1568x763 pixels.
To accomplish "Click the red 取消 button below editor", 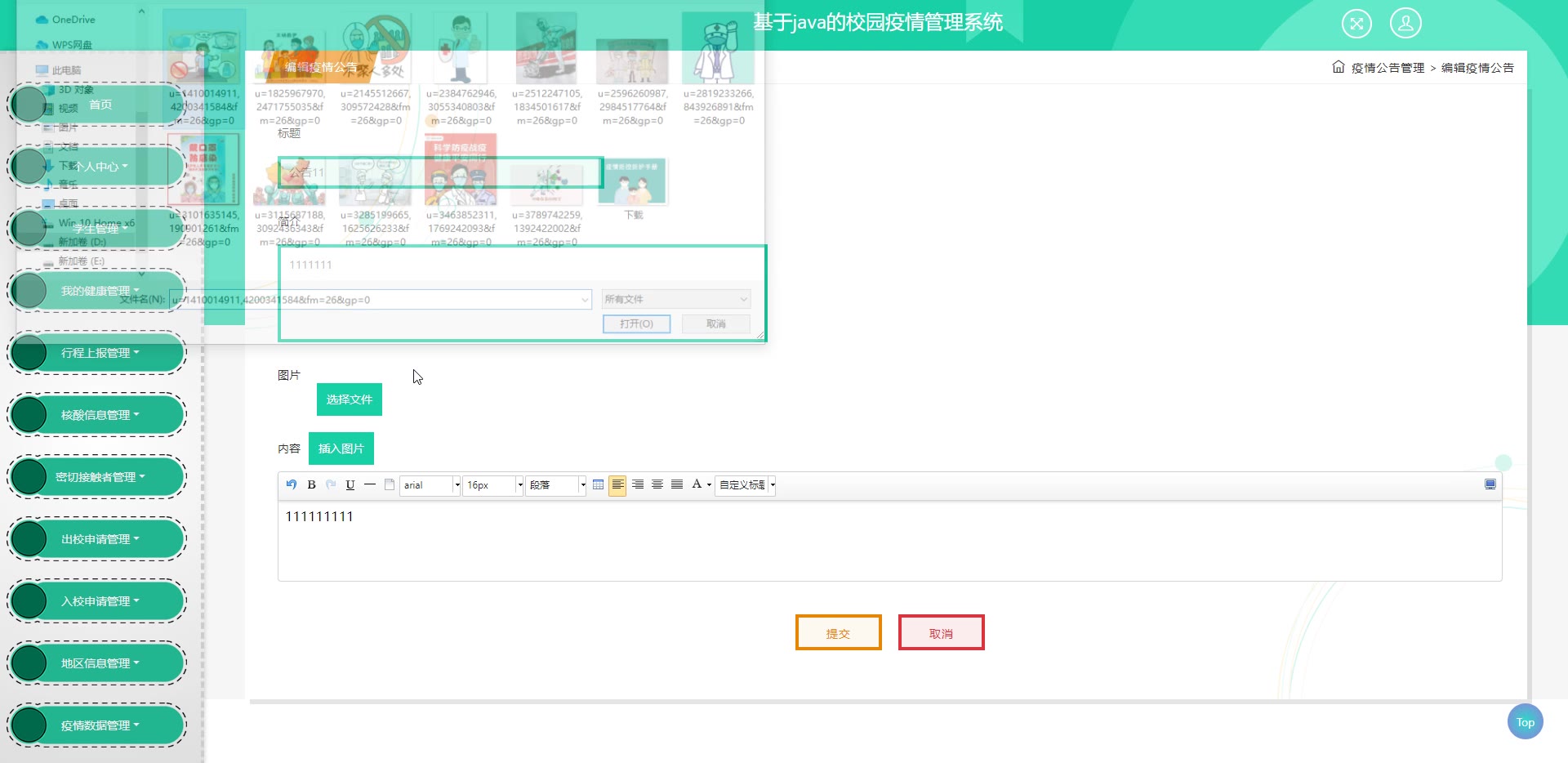I will pos(942,633).
